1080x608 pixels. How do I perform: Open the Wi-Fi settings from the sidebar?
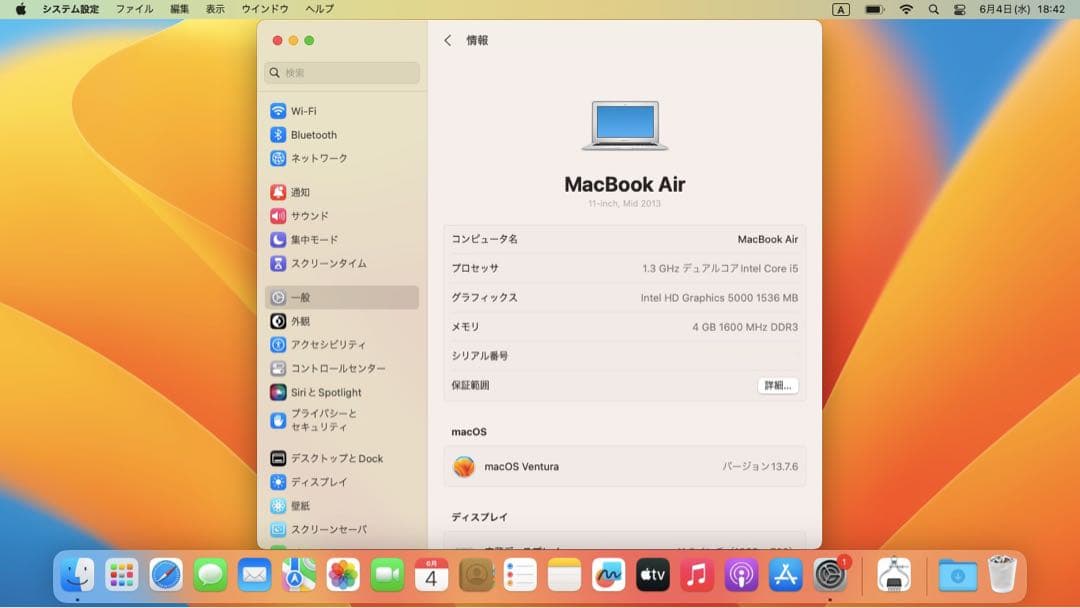[305, 110]
